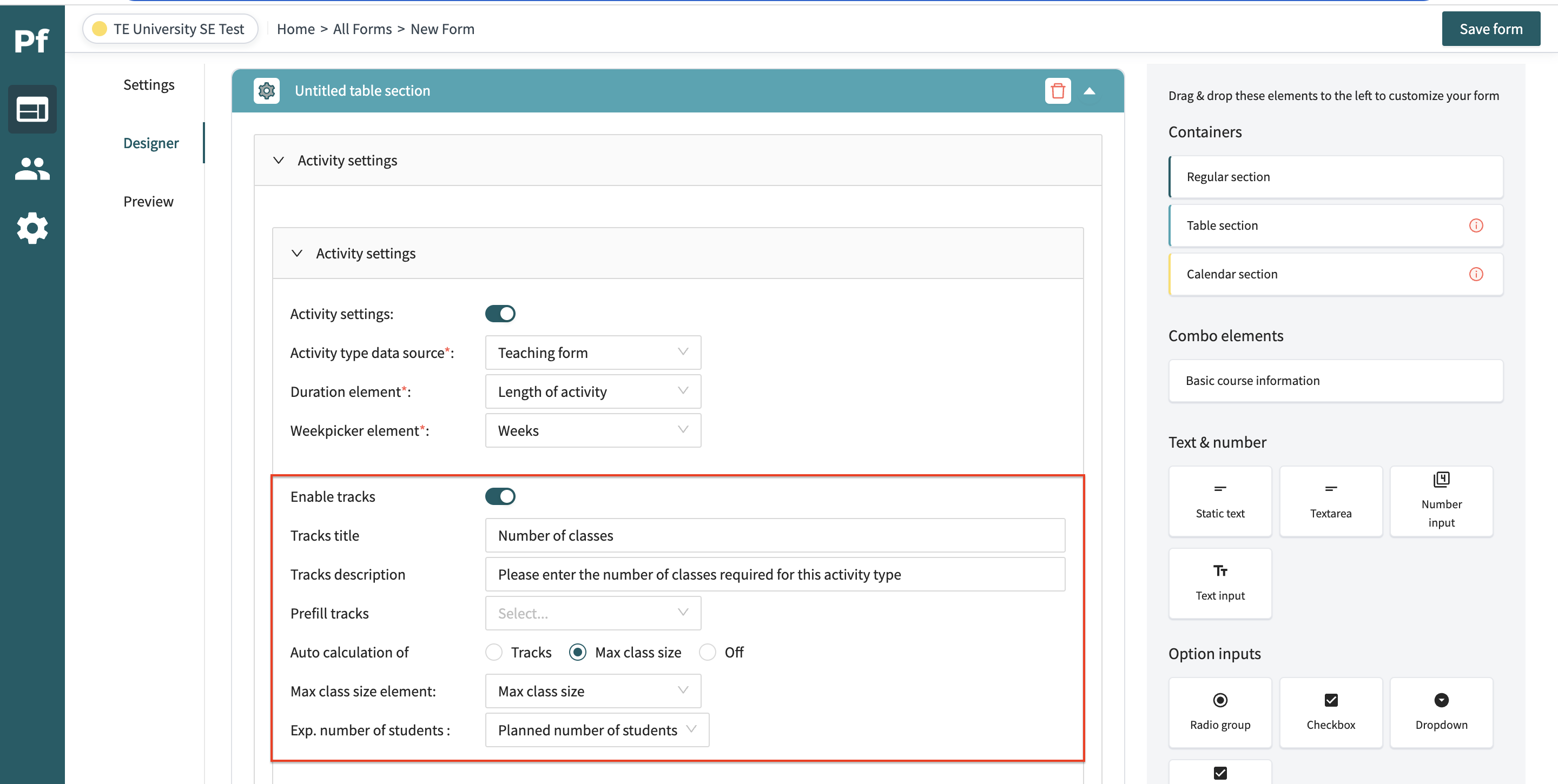Open the forms layout icon in sidebar
This screenshot has width=1558, height=784.
pos(32,109)
